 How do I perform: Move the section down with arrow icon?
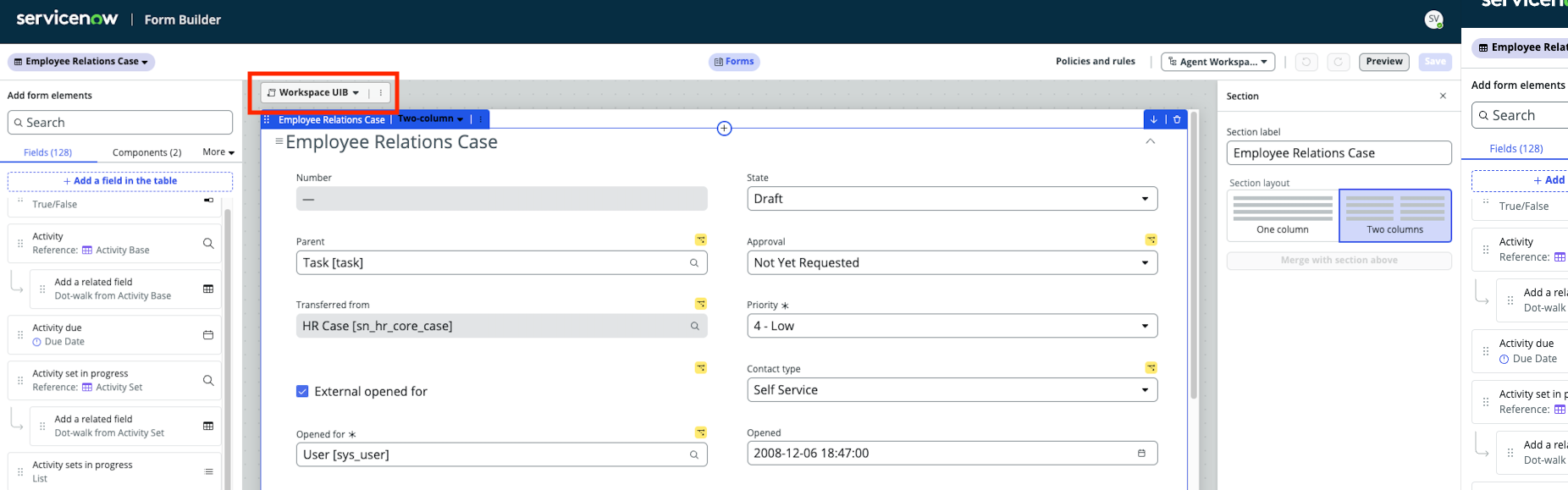point(1153,119)
